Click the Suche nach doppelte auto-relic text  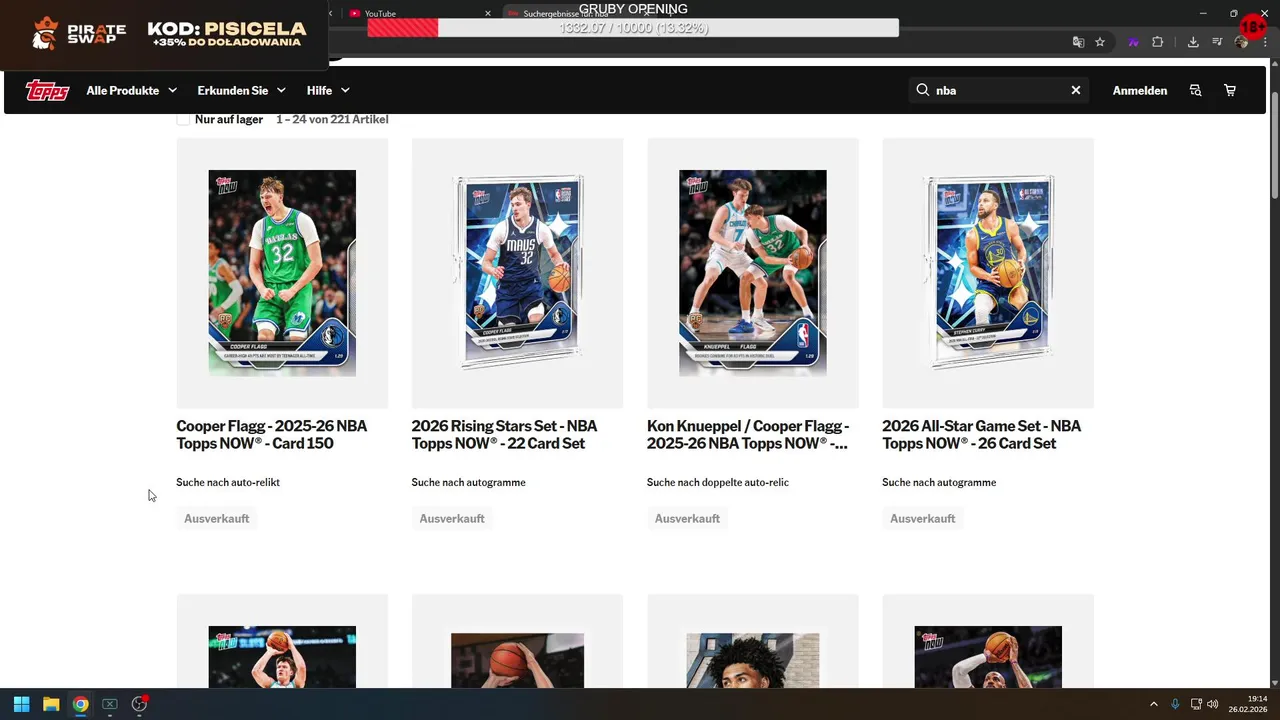[x=718, y=482]
